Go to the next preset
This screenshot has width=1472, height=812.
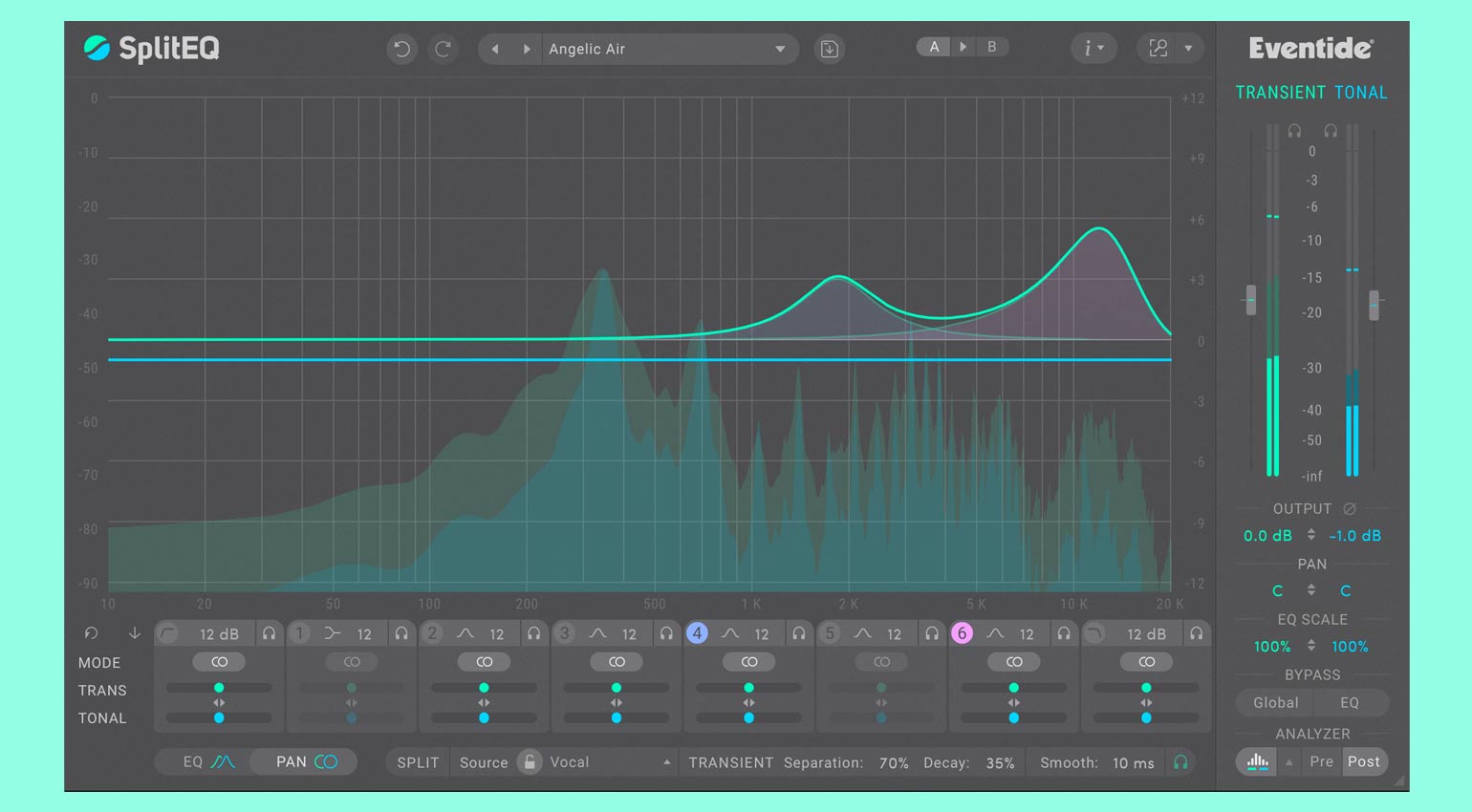[526, 49]
